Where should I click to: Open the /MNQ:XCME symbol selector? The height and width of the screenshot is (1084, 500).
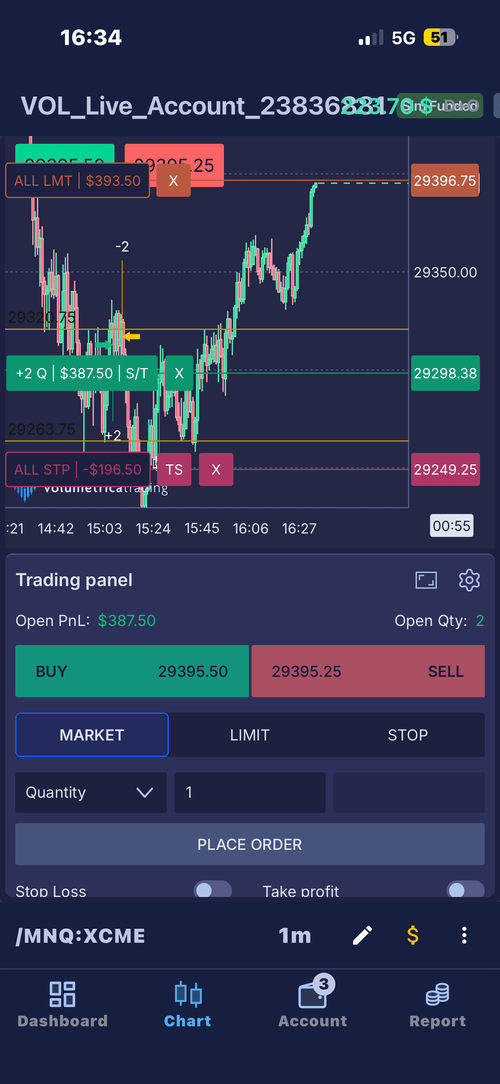click(80, 936)
